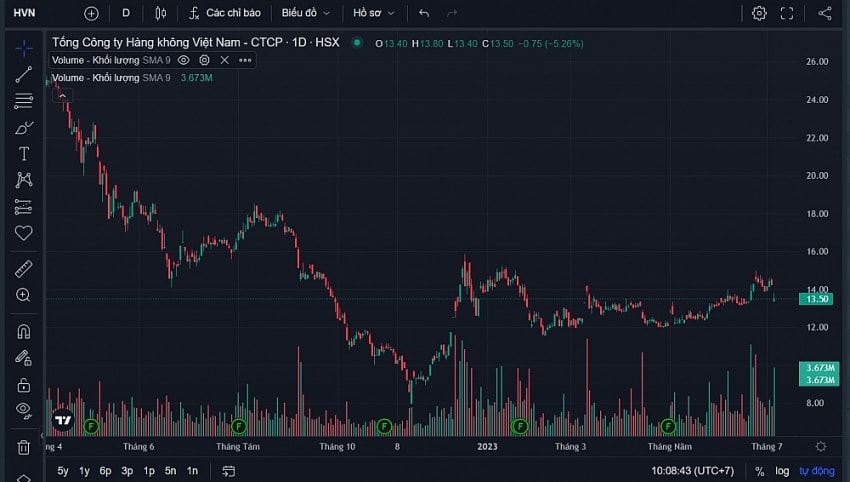Screen dimensions: 850x482
Task: Click the TradingView logo
Action: [x=62, y=420]
